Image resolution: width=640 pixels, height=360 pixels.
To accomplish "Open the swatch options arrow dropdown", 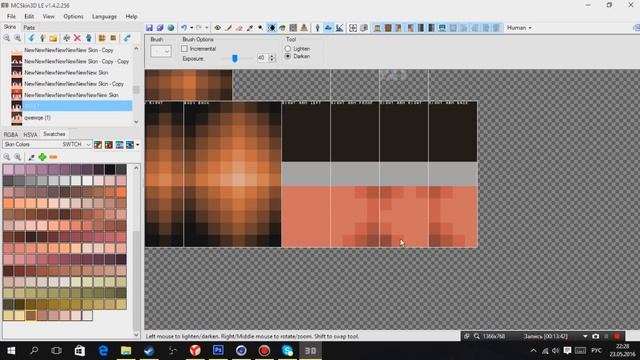I will click(138, 144).
